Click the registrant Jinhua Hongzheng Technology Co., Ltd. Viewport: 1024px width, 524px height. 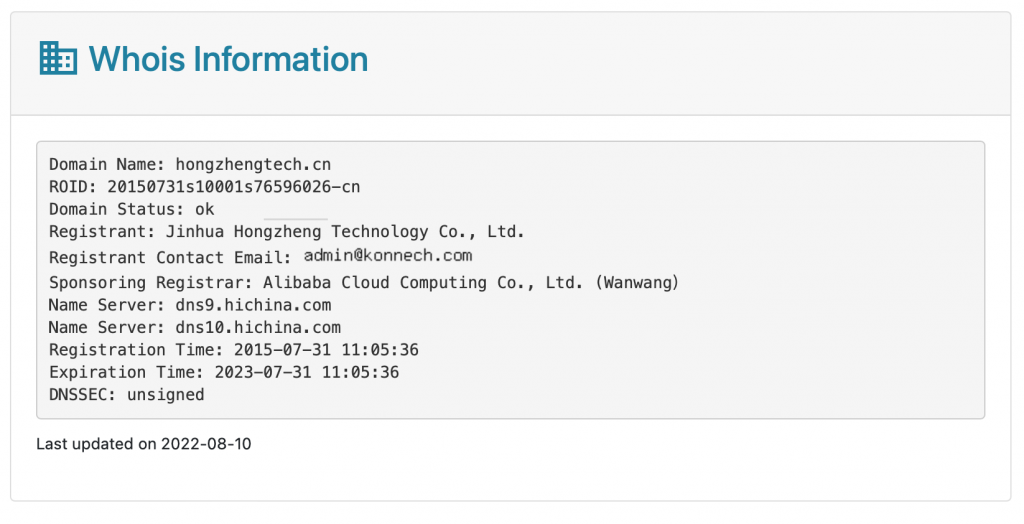pyautogui.click(x=345, y=231)
